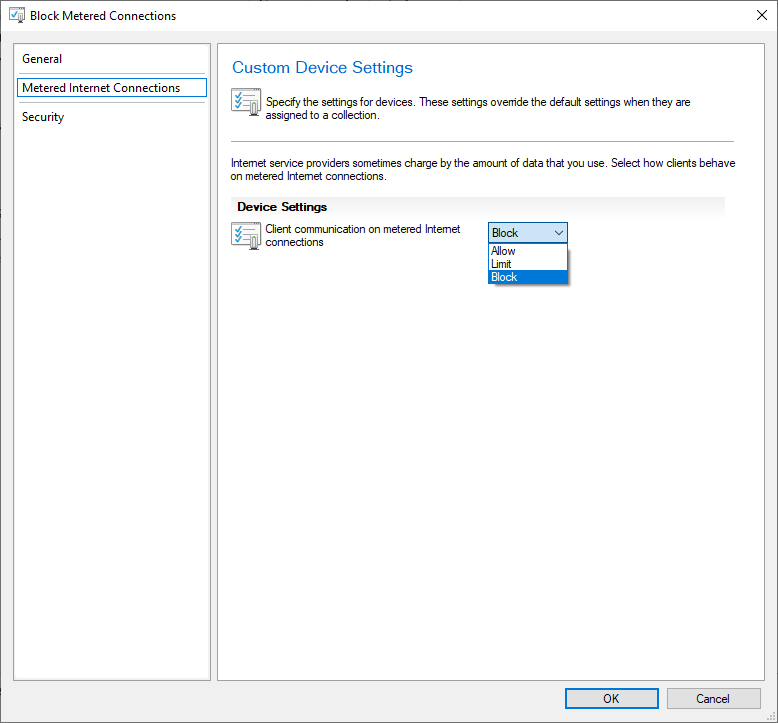Choose Allow from the dropdown list

(x=527, y=251)
